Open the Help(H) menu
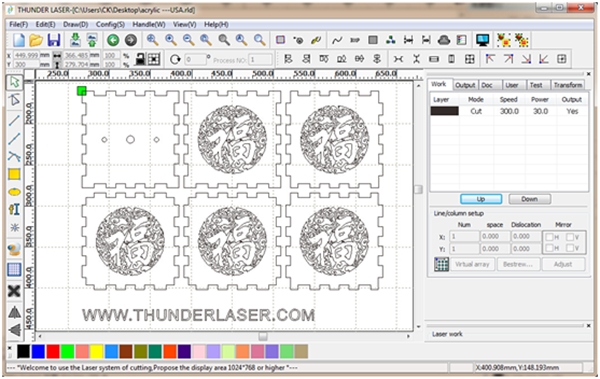Screen dimensions: 600x379 pyautogui.click(x=216, y=25)
